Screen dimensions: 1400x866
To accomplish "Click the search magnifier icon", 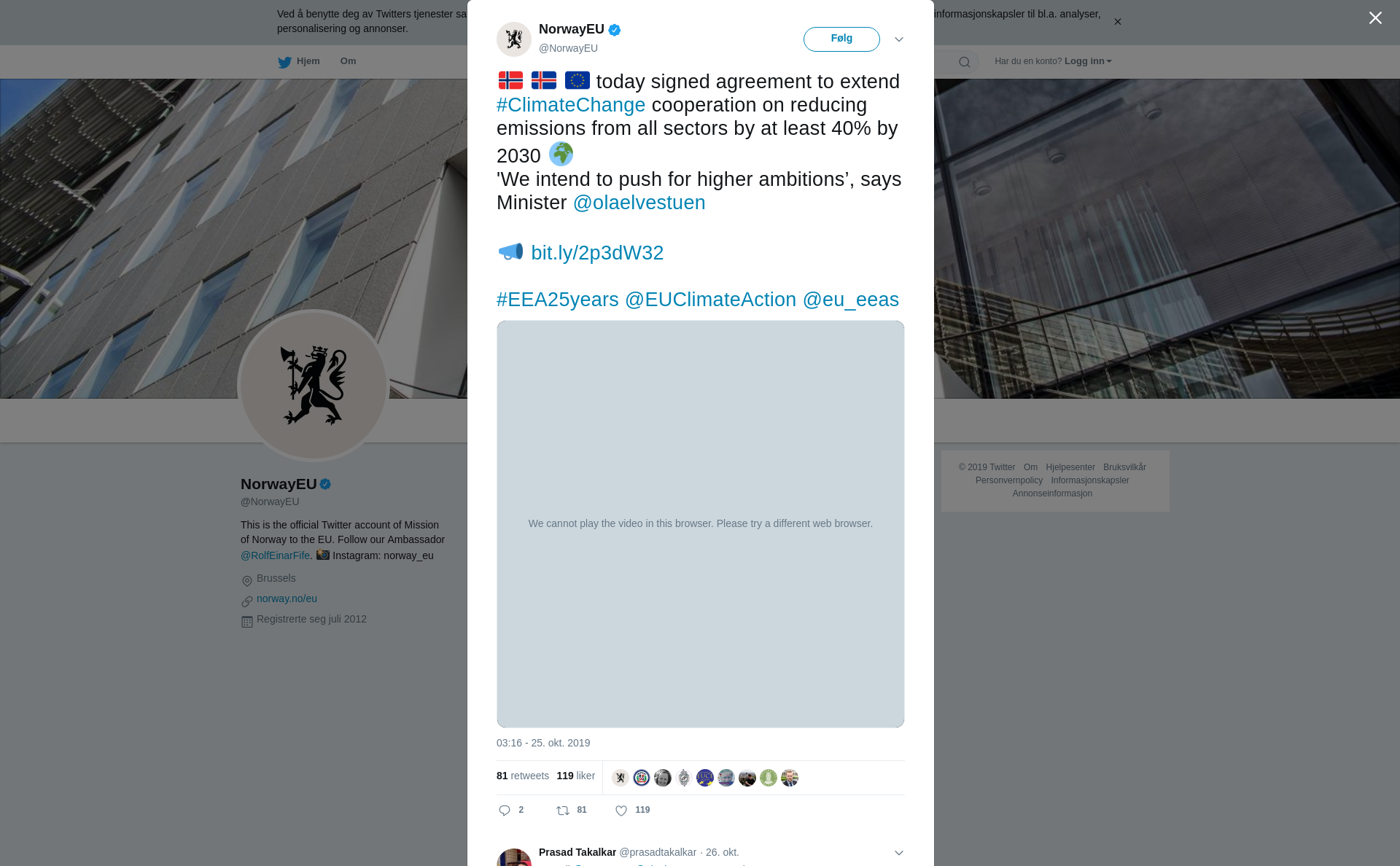I will point(965,62).
